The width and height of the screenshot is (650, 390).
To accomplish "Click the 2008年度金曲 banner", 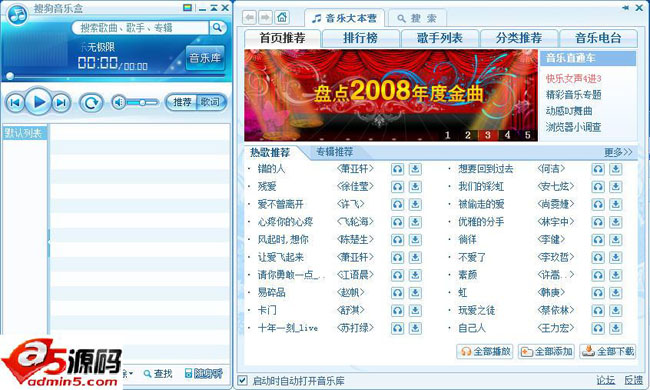I will pyautogui.click(x=390, y=95).
